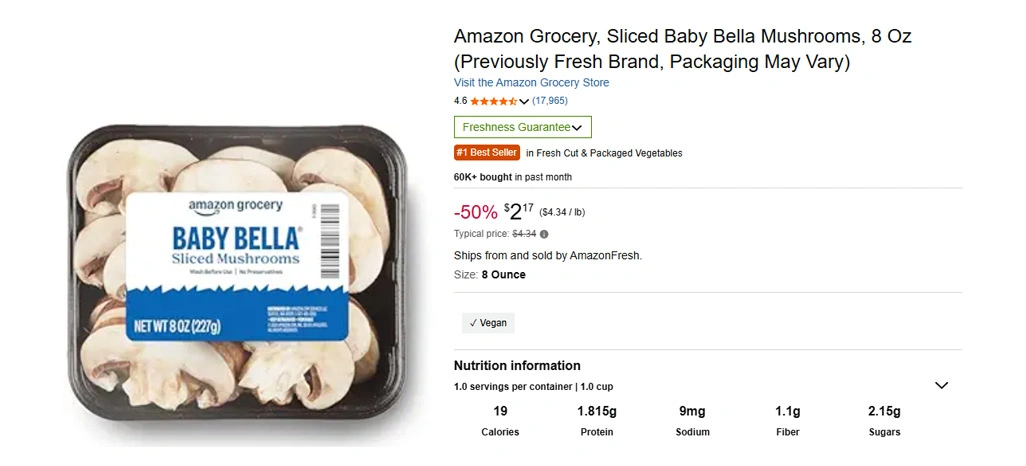The width and height of the screenshot is (1026, 466).
Task: Open Fresh Cut & Packaged Vegetables category
Action: 609,153
